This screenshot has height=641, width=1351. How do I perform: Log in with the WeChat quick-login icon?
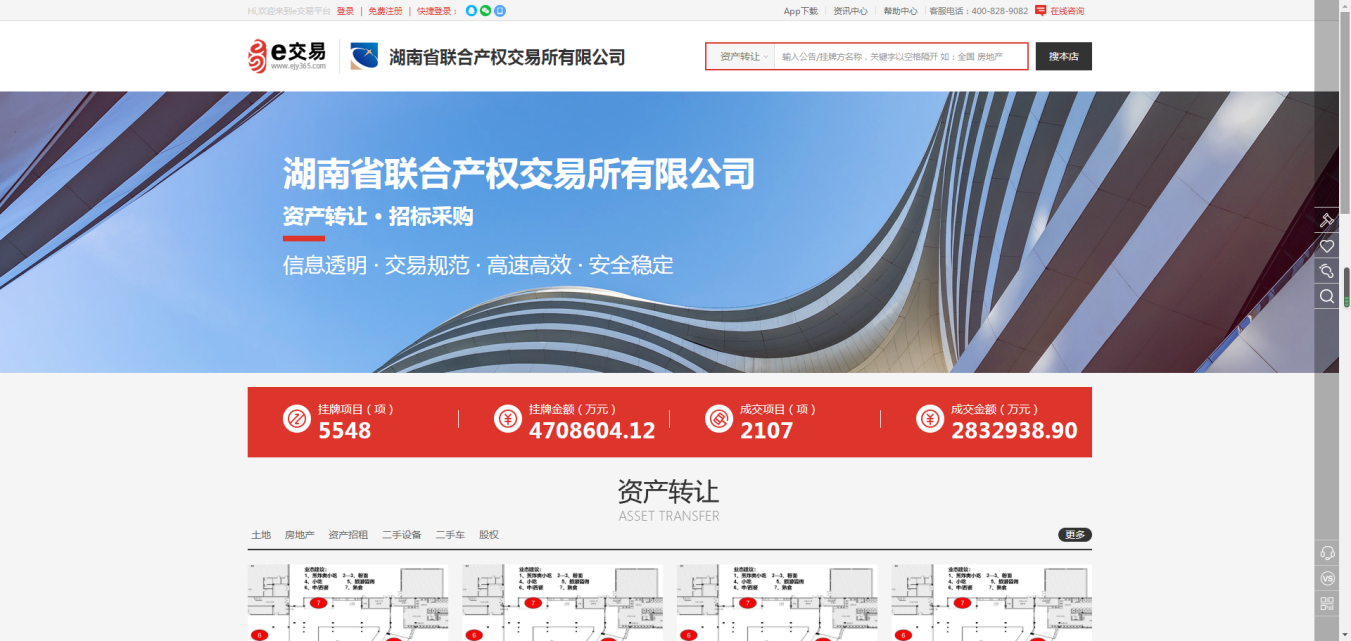[486, 11]
